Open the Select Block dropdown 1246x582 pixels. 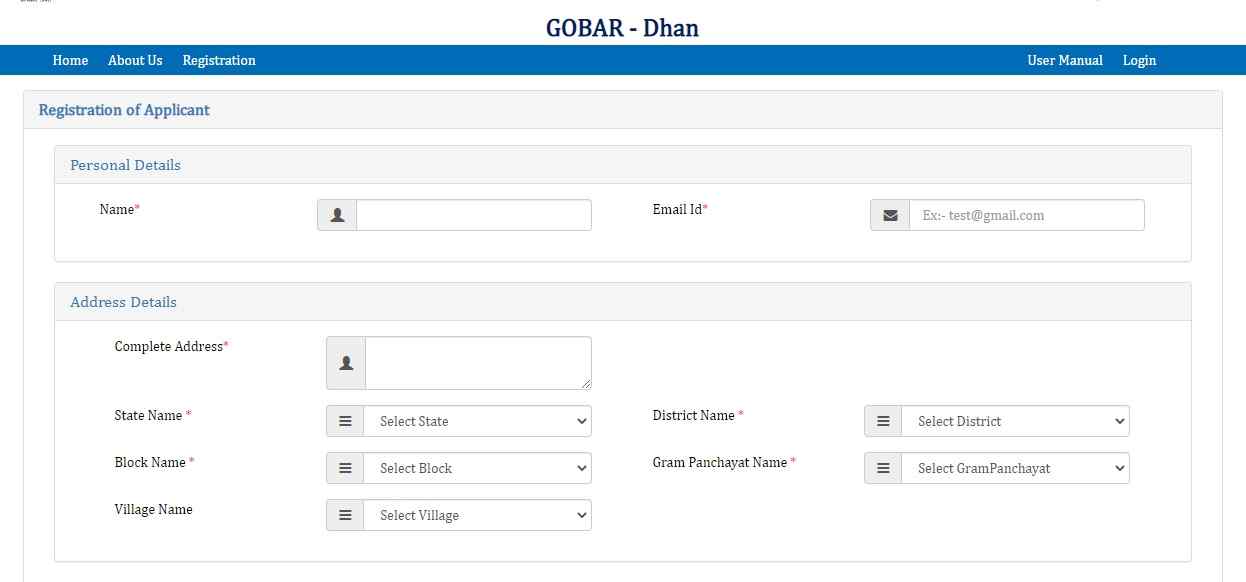[x=477, y=467]
